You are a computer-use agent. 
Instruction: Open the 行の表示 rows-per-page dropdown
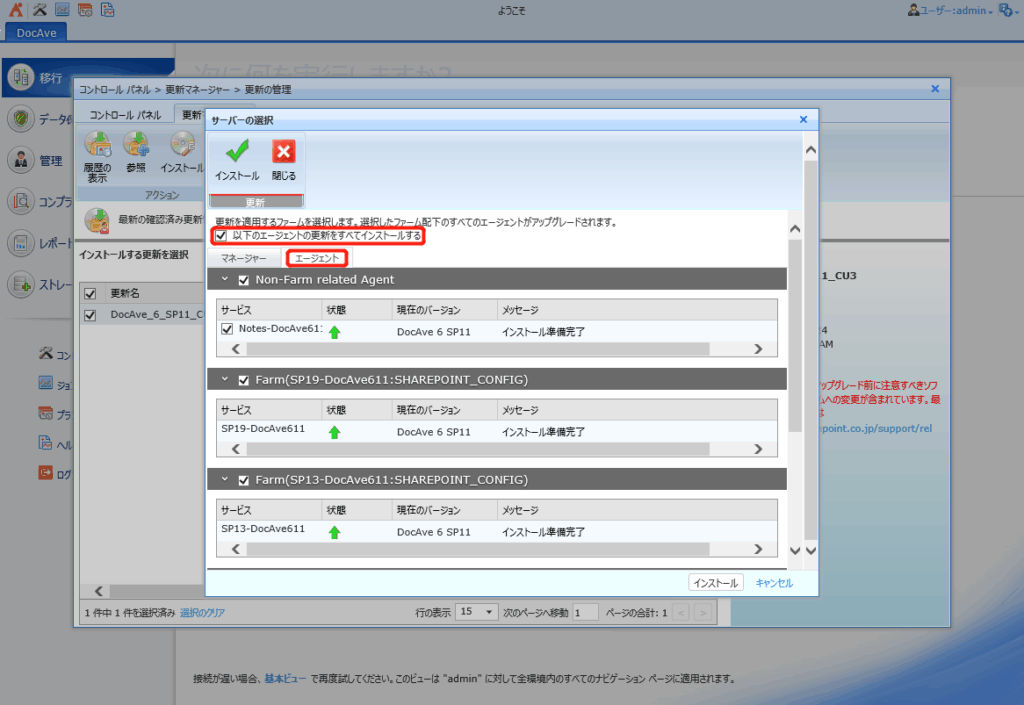click(x=476, y=612)
